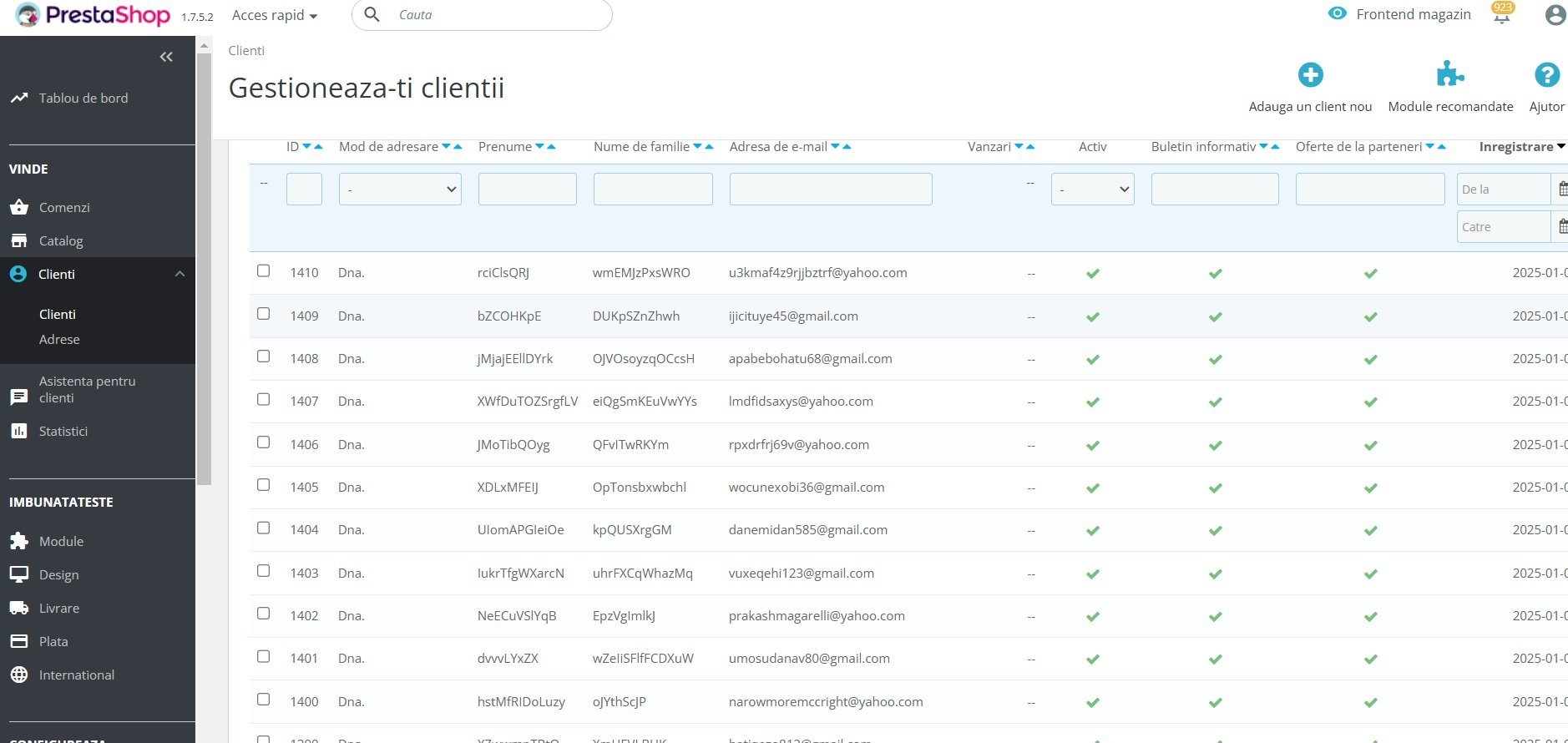Open Comenzi in the sidebar menu
The height and width of the screenshot is (743, 1568).
click(64, 208)
